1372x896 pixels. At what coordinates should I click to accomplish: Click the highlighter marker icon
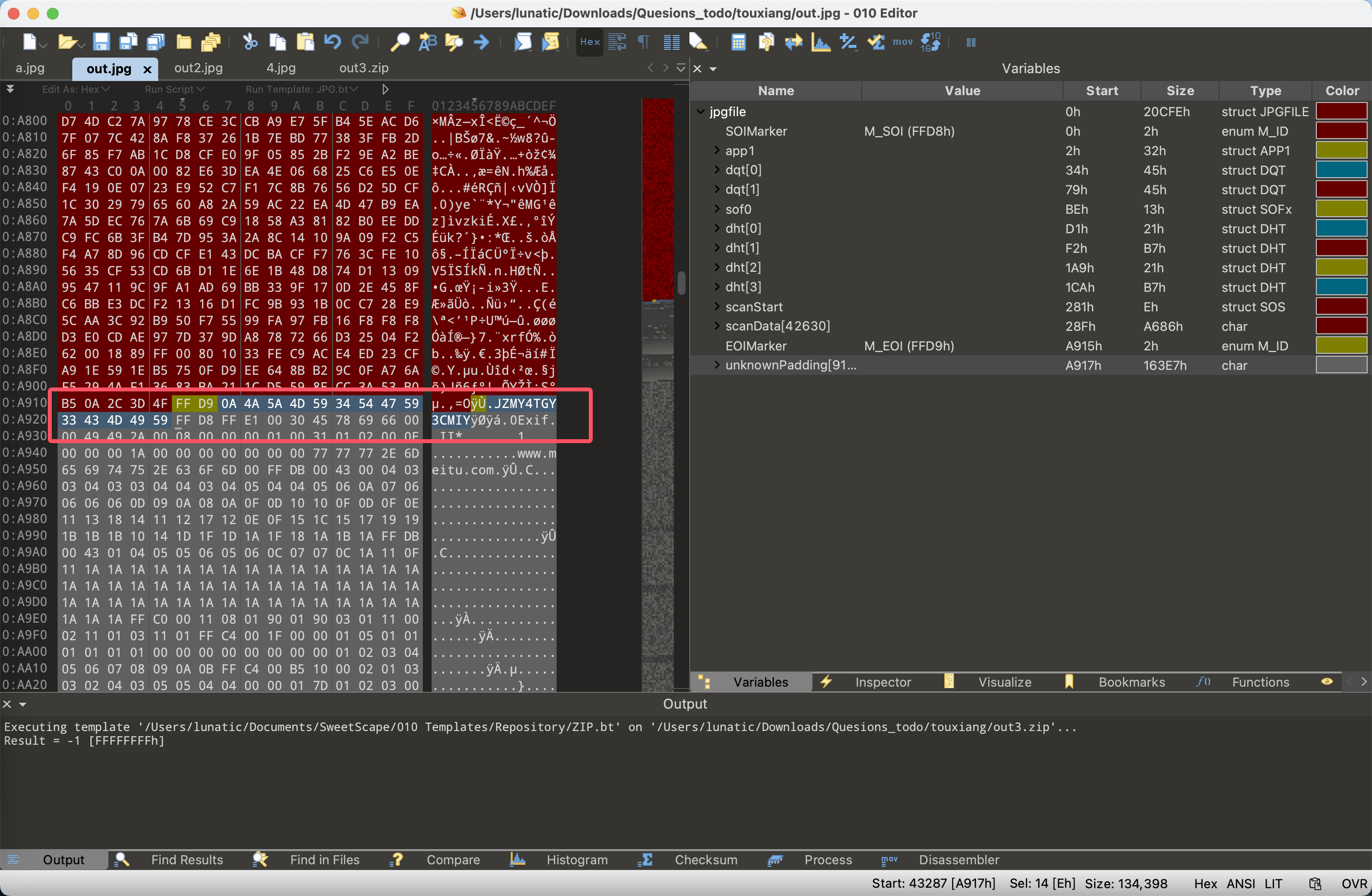[x=698, y=42]
